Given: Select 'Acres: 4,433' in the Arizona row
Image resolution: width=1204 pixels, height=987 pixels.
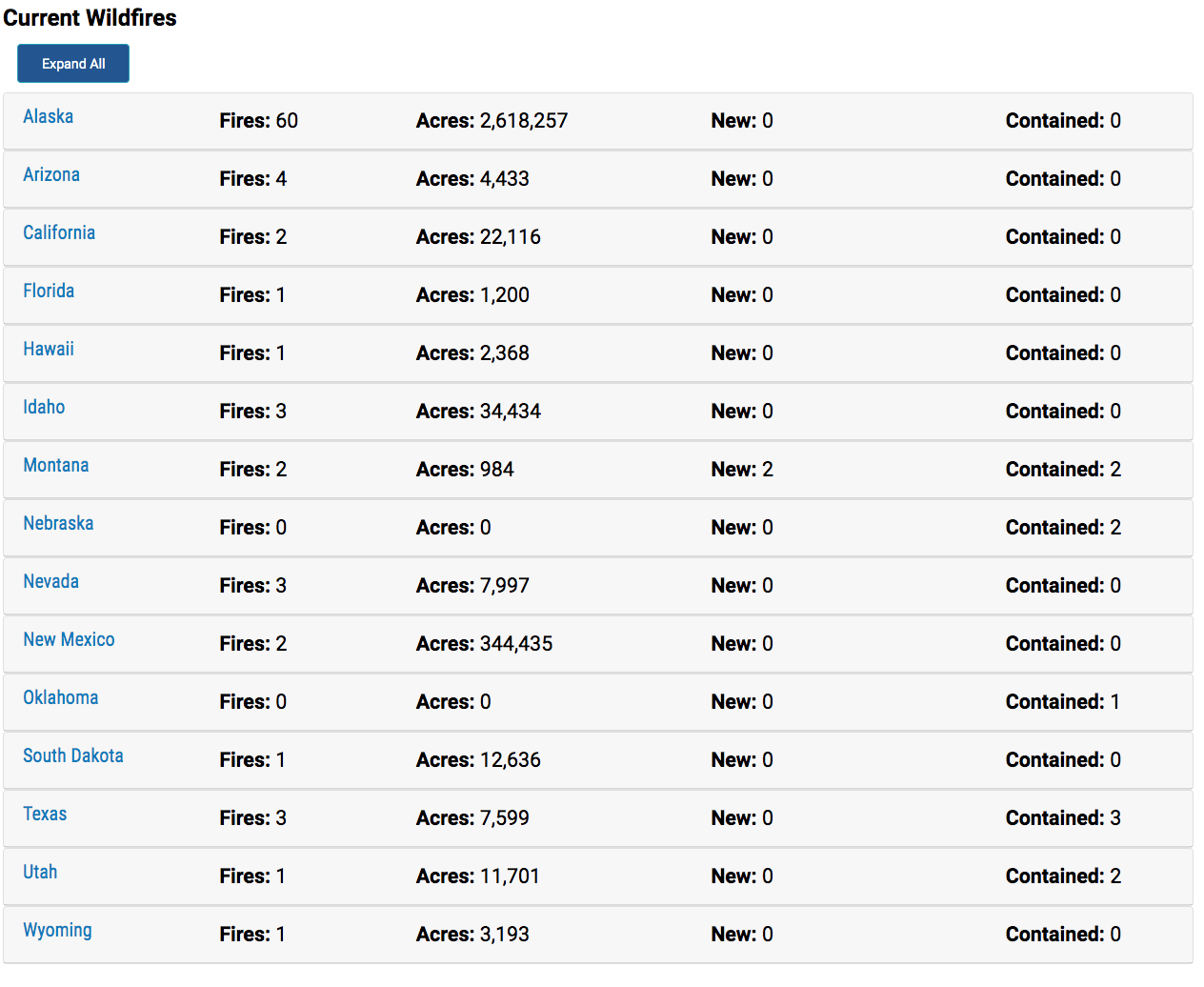Looking at the screenshot, I should point(472,179).
